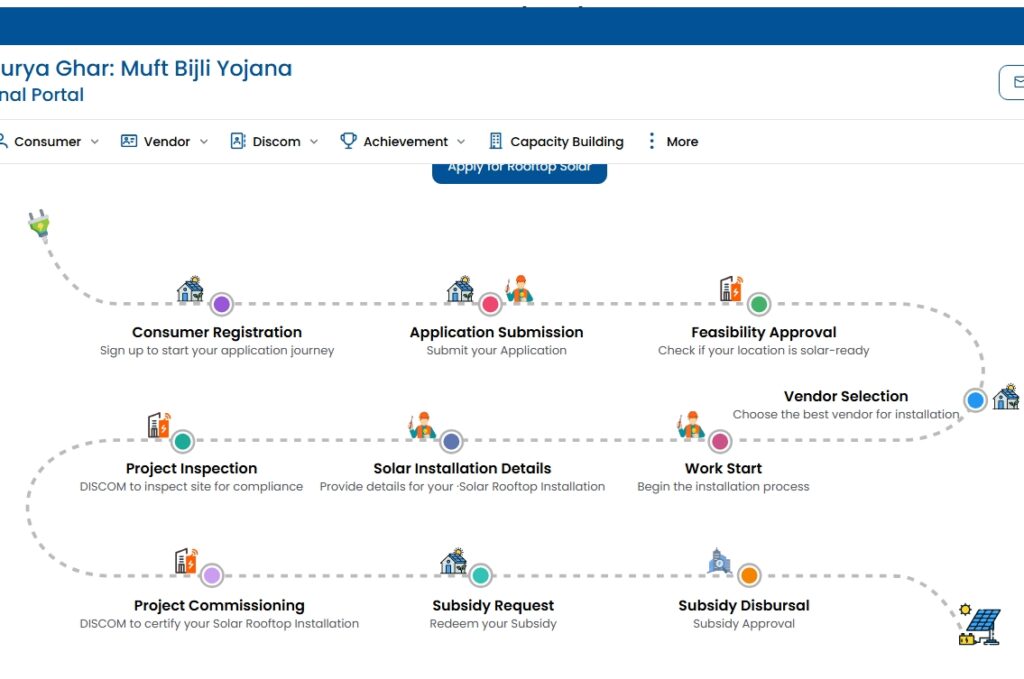Screen dimensions: 1024x679
Task: Open the More options menu
Action: point(672,142)
